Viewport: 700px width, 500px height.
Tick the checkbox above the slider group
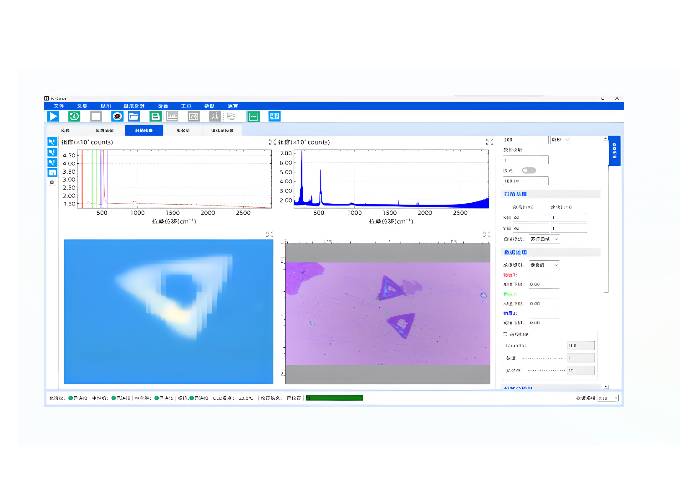pyautogui.click(x=505, y=334)
